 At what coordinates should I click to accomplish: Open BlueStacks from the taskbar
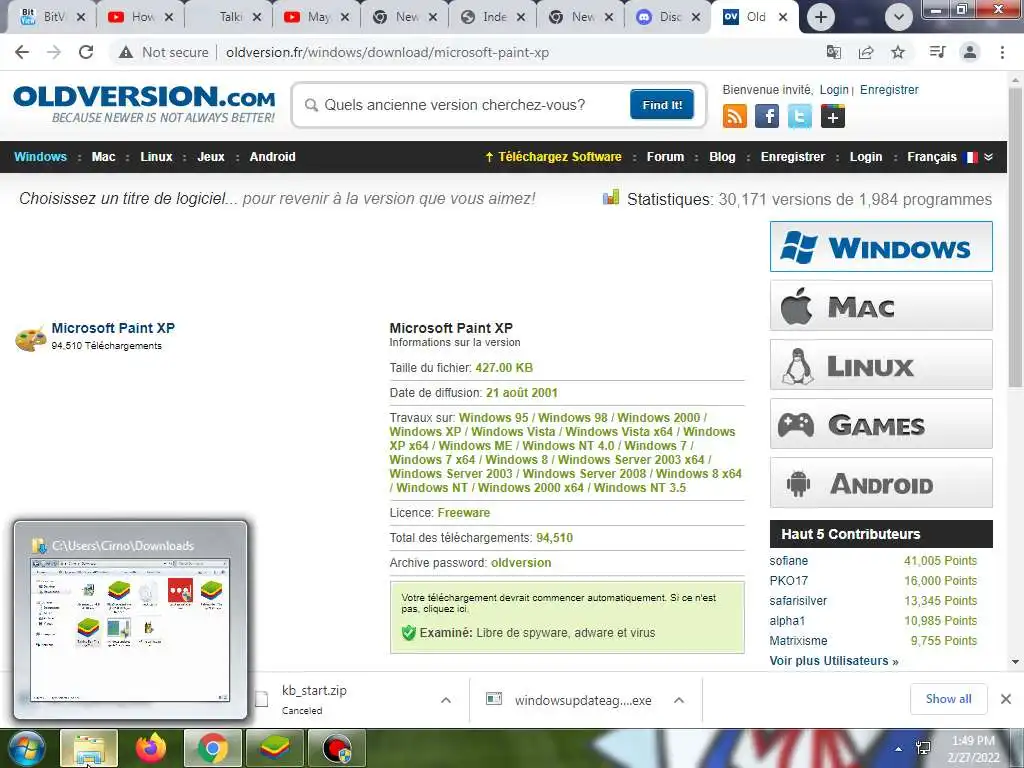[x=275, y=748]
